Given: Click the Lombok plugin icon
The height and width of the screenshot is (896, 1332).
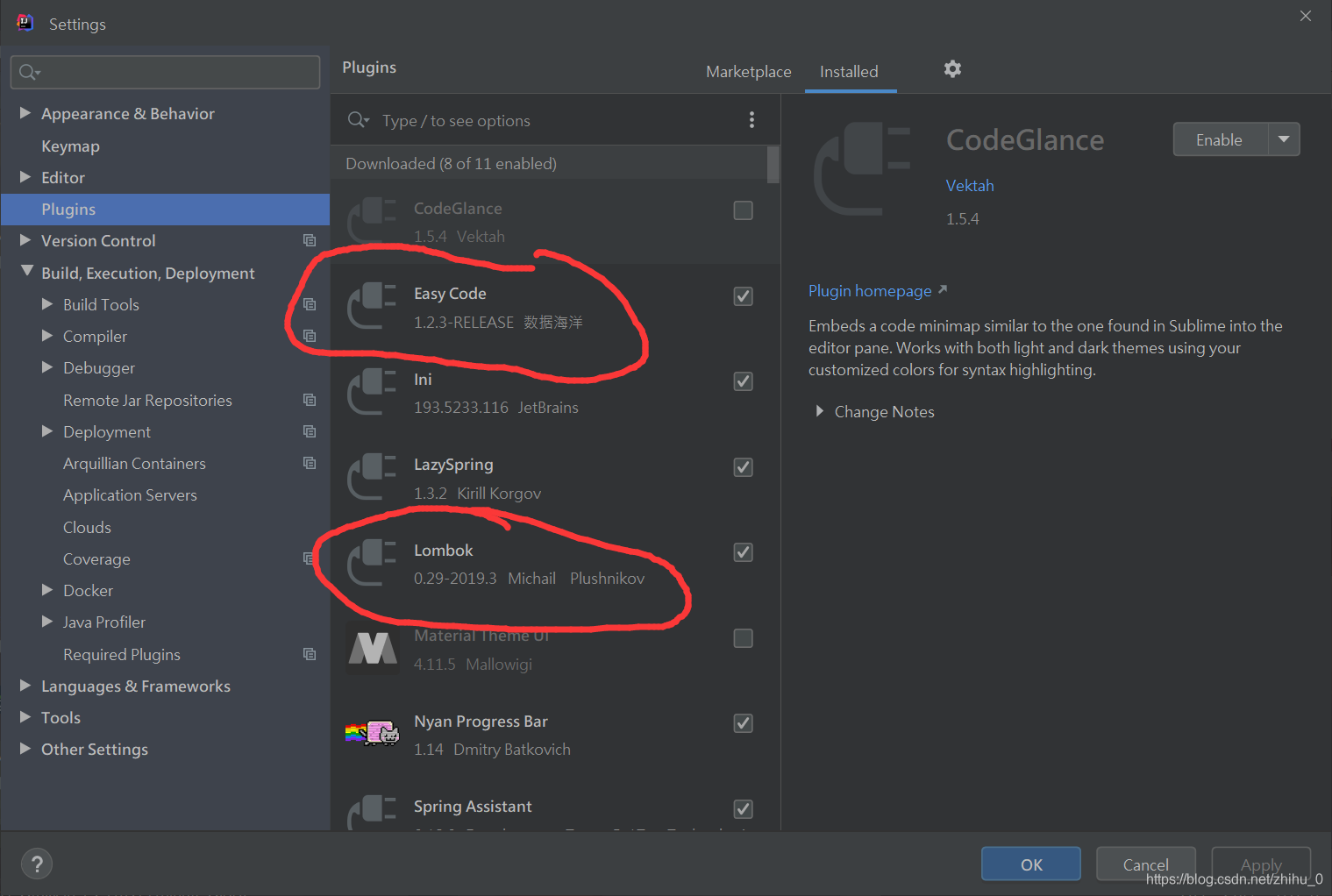Looking at the screenshot, I should 372,562.
